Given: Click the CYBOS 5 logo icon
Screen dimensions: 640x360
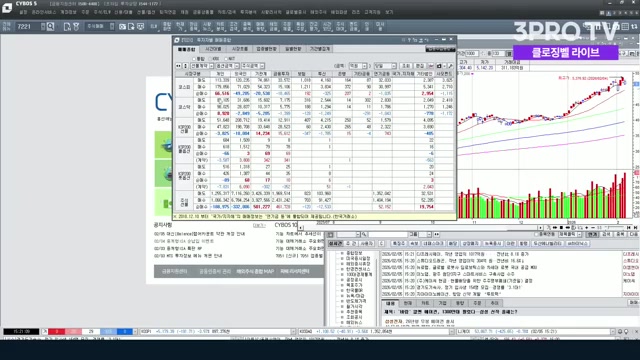Looking at the screenshot, I should click(x=7, y=7).
